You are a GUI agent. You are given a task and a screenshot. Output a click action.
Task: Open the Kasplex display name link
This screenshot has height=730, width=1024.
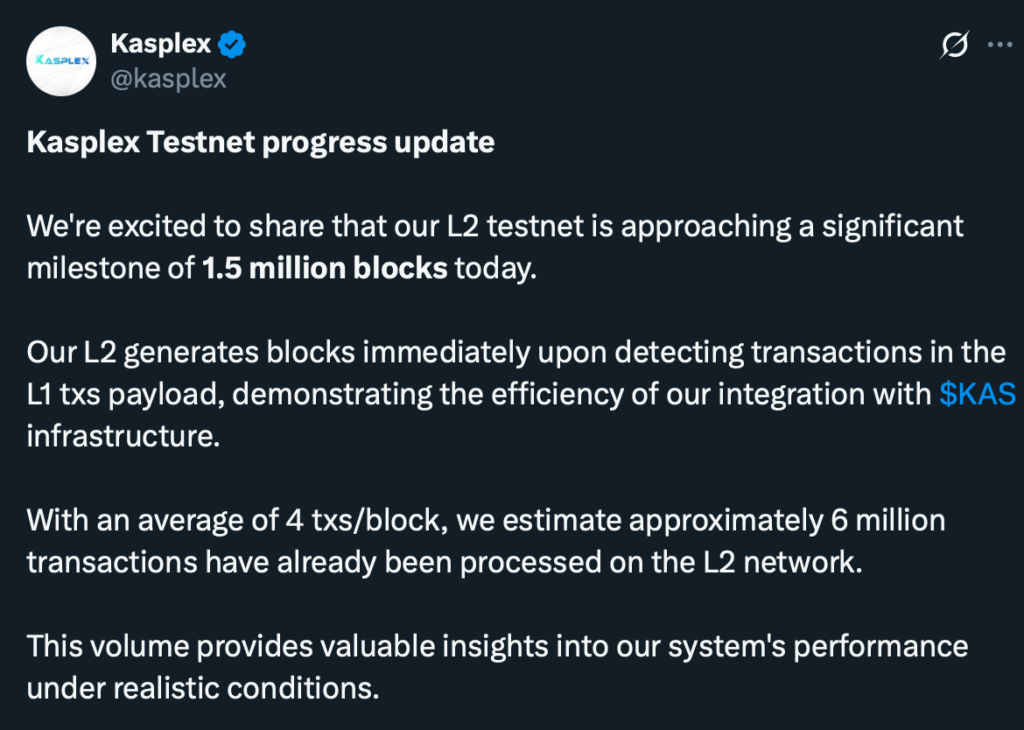[x=161, y=44]
